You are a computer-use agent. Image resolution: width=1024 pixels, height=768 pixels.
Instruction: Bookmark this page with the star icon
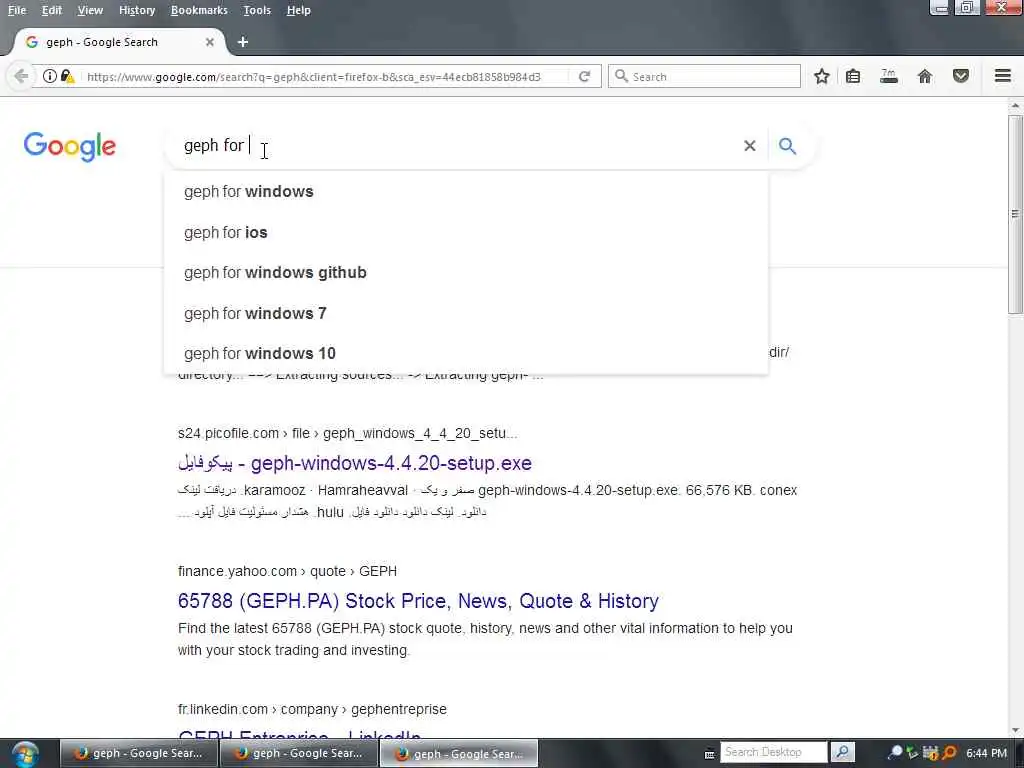point(822,76)
